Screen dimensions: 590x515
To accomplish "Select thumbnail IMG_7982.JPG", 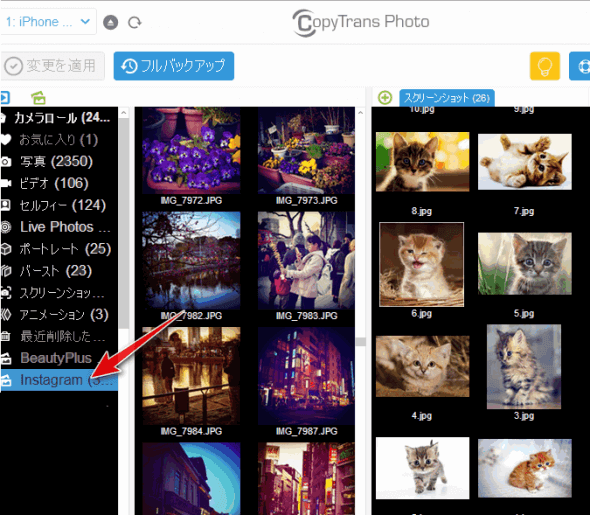I will (x=191, y=260).
